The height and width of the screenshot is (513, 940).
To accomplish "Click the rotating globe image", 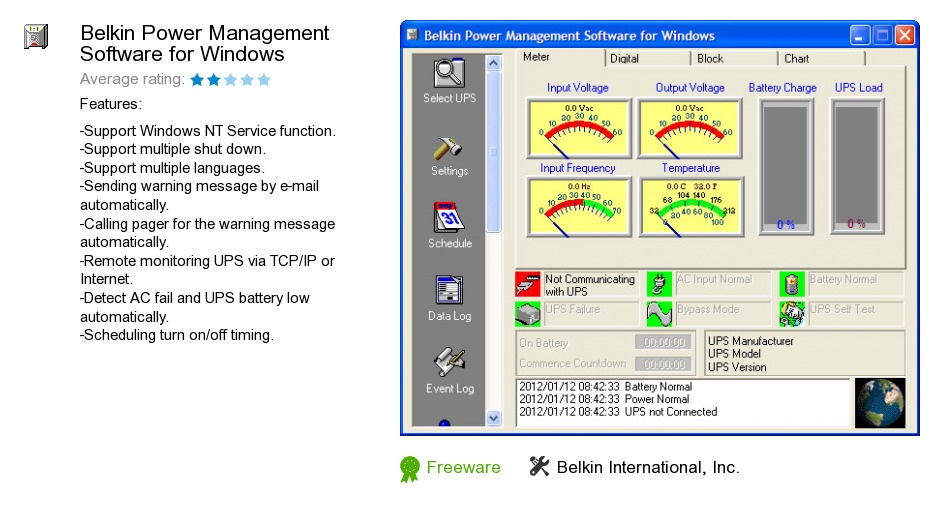I will click(x=879, y=403).
